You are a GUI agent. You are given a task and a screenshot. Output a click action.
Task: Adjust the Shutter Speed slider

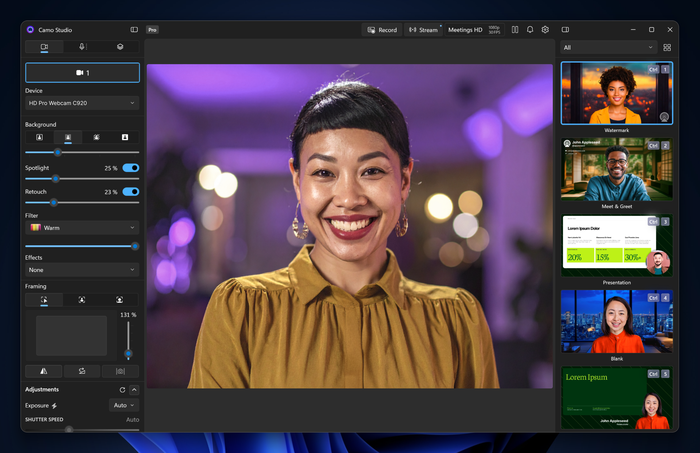[x=82, y=429]
